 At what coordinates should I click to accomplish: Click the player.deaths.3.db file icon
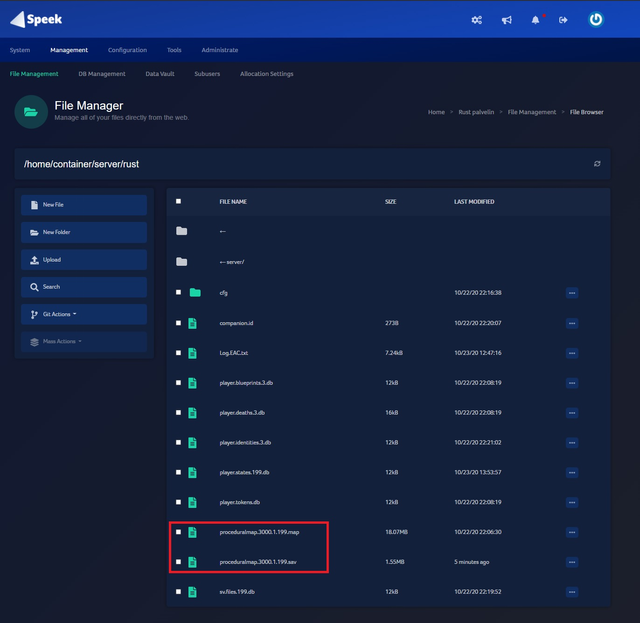pyautogui.click(x=192, y=412)
